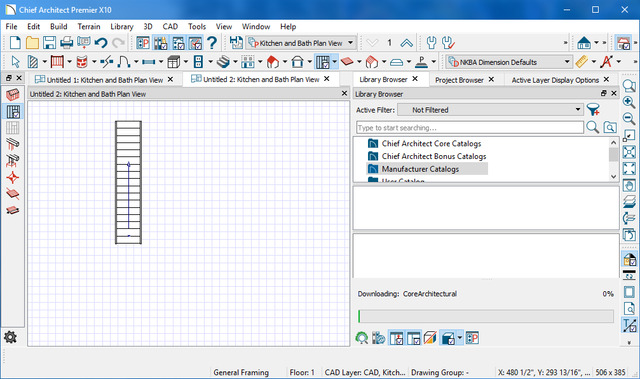Open the Help question mark icon

click(x=211, y=43)
